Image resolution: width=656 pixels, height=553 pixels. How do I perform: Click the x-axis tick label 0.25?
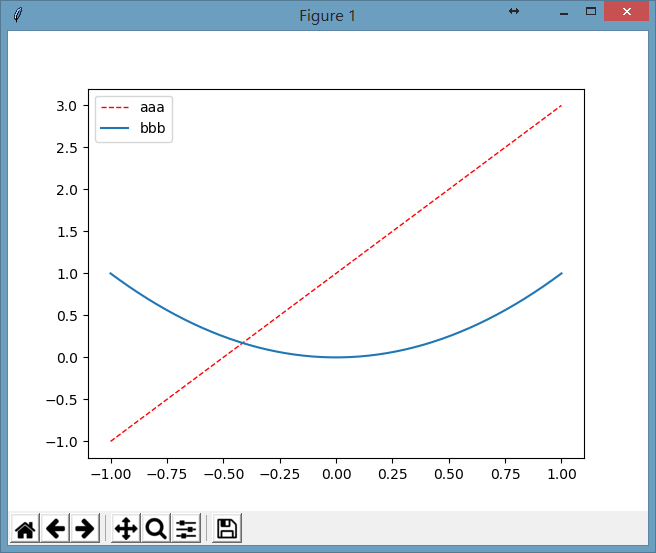[392, 474]
